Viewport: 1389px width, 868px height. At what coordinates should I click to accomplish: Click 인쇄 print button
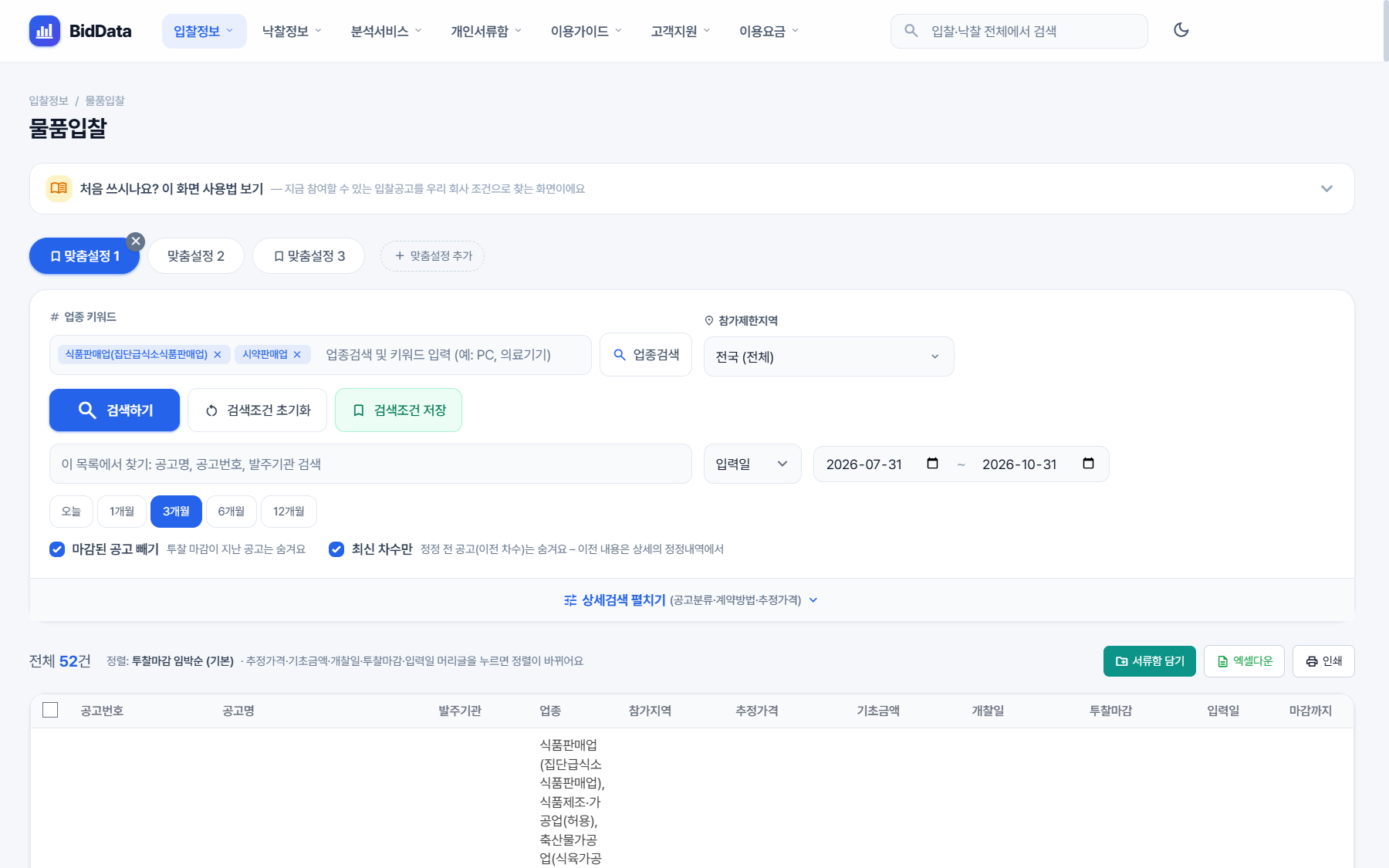click(x=1323, y=661)
